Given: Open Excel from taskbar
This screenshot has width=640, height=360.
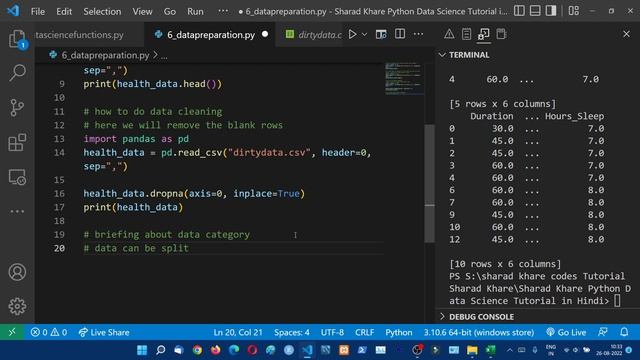Looking at the screenshot, I should tap(490, 350).
